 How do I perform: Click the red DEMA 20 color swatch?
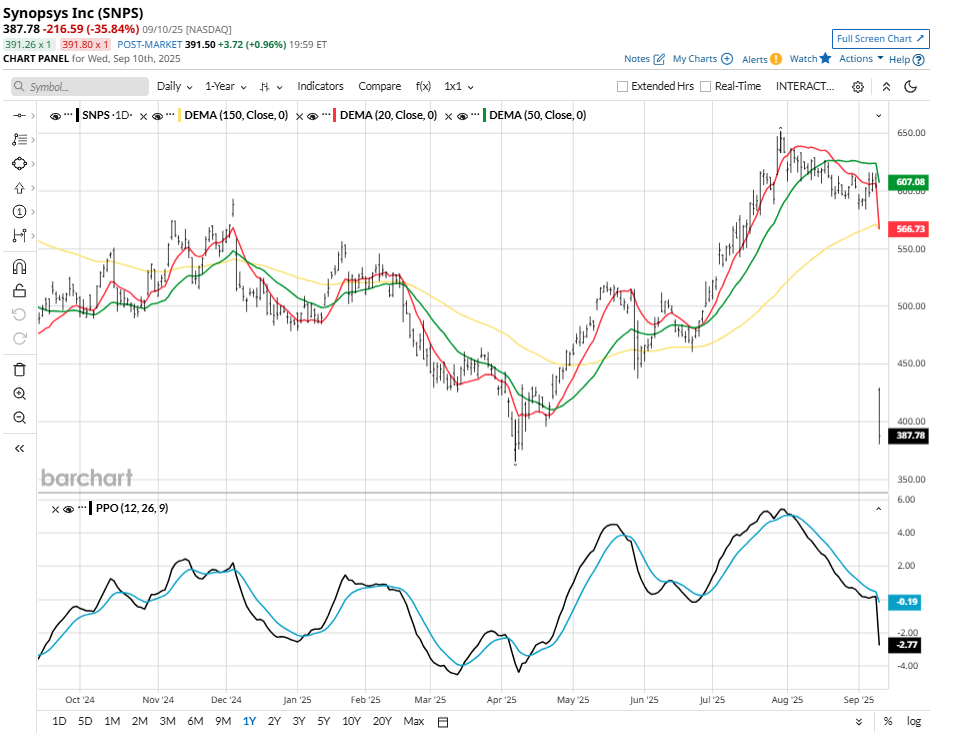tap(335, 115)
